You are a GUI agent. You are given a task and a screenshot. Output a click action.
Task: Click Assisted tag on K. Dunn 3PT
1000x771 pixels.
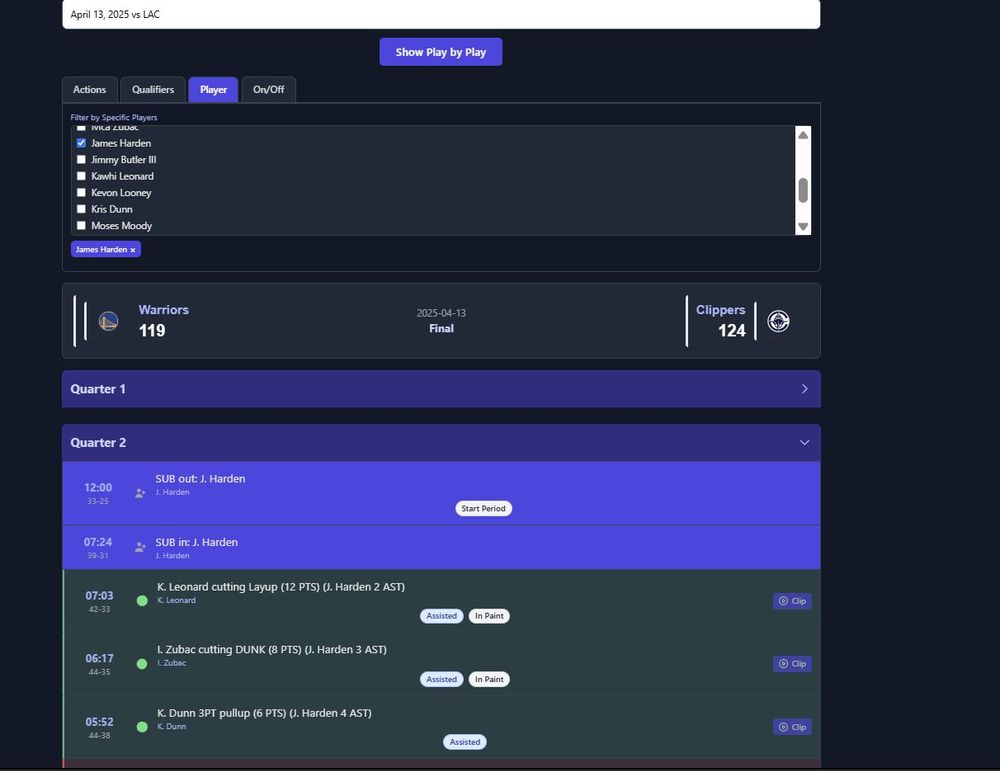tap(465, 742)
